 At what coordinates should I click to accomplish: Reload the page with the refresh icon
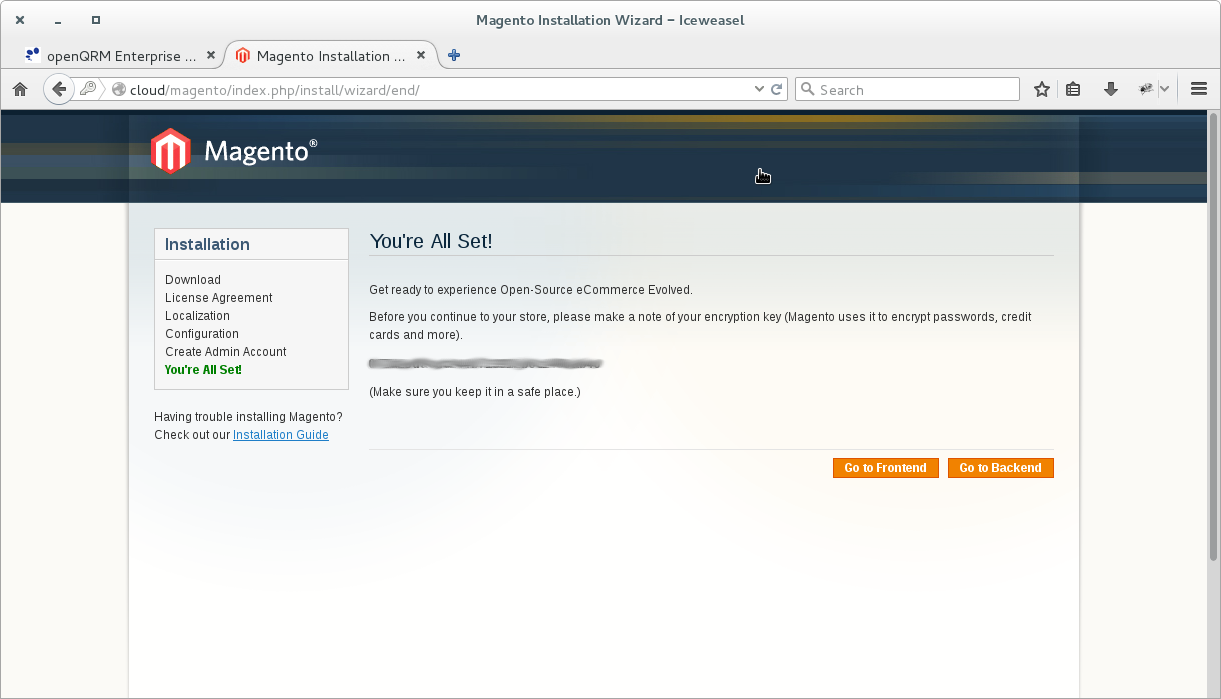click(x=776, y=89)
